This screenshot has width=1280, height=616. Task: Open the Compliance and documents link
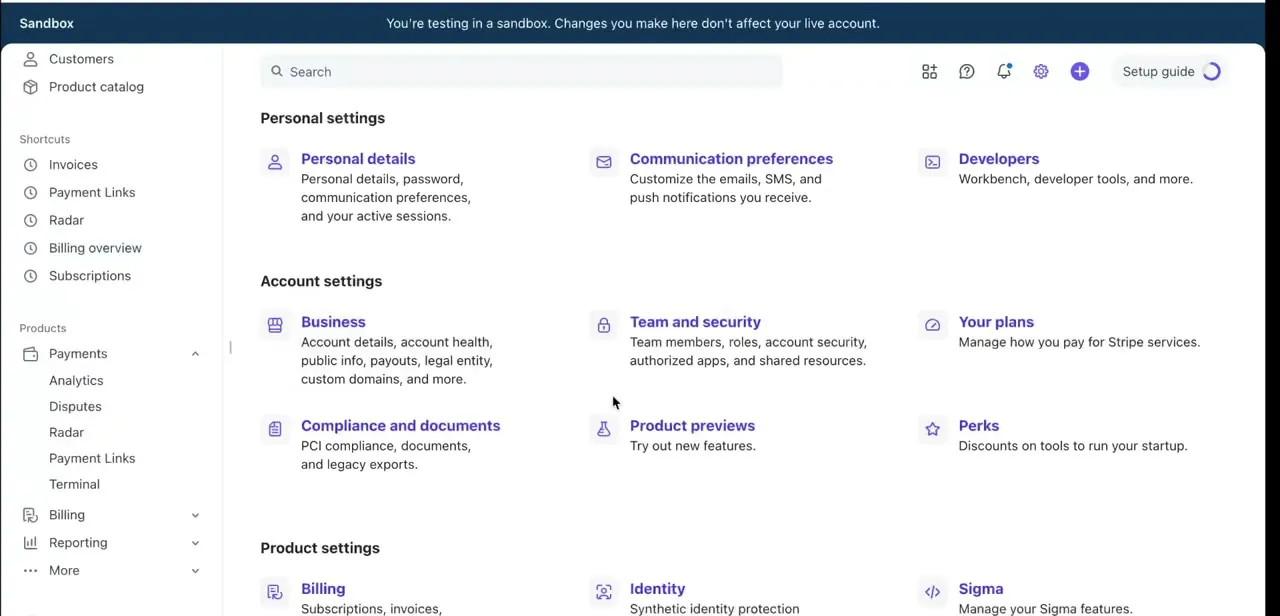click(400, 426)
